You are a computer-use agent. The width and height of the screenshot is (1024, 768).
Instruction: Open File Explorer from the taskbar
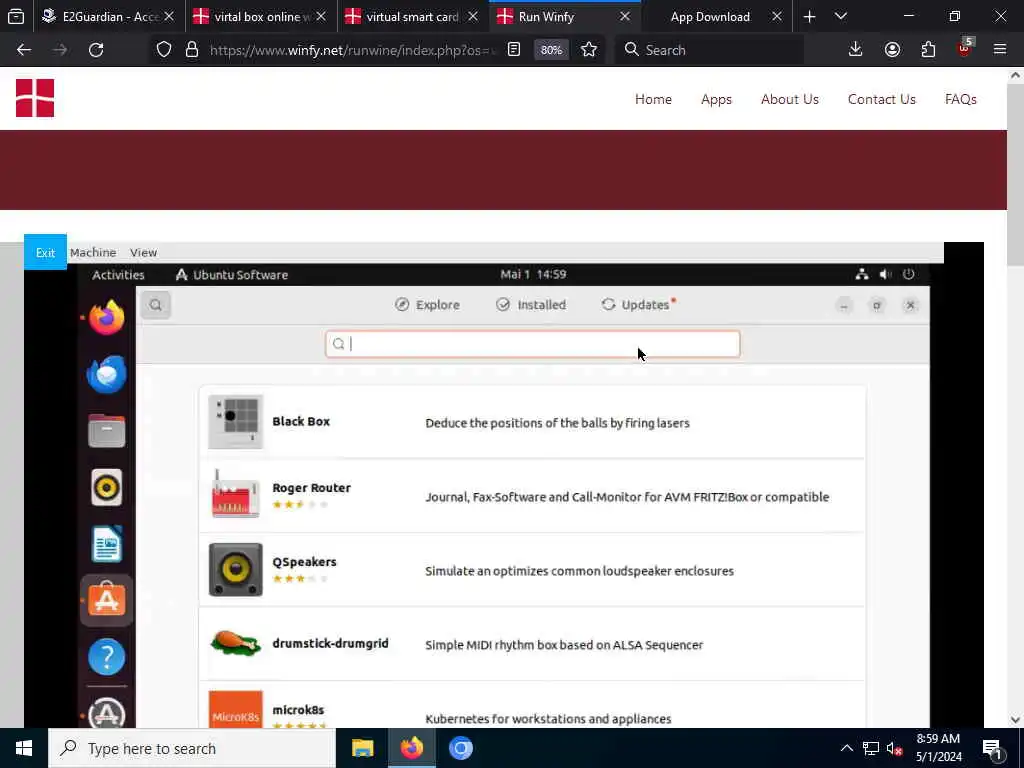coord(362,748)
